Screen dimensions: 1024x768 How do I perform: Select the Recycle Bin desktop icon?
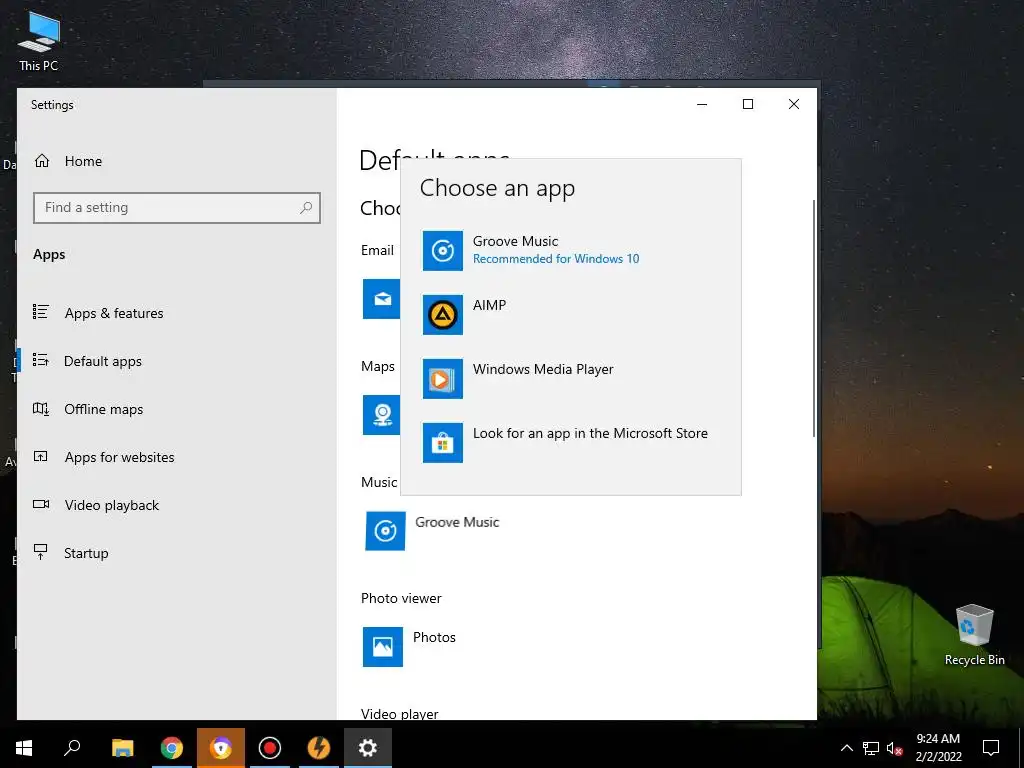pyautogui.click(x=974, y=635)
